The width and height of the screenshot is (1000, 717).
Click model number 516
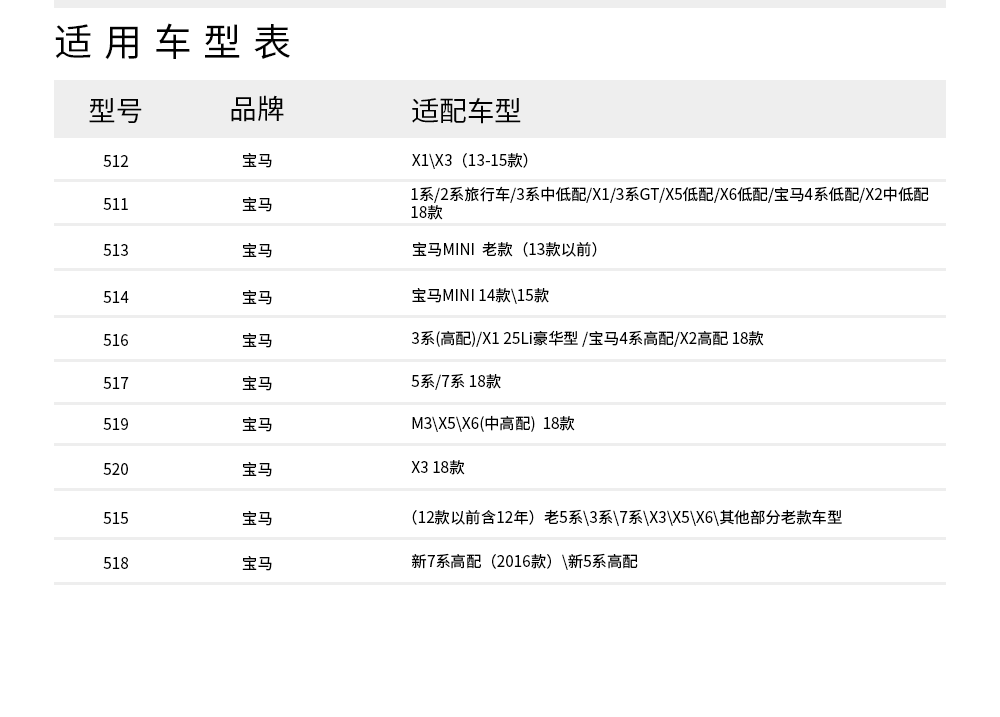coord(116,341)
